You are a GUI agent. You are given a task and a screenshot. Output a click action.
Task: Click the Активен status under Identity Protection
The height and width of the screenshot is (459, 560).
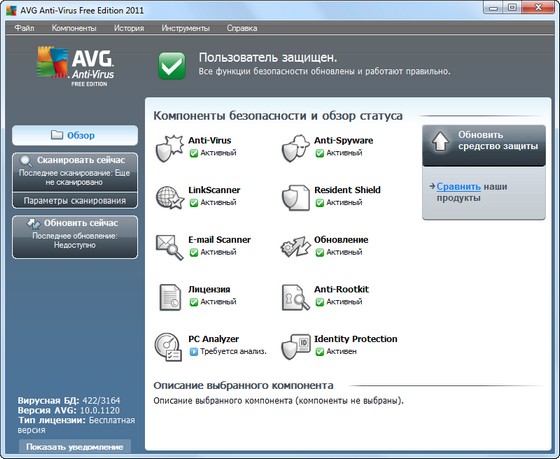341,351
